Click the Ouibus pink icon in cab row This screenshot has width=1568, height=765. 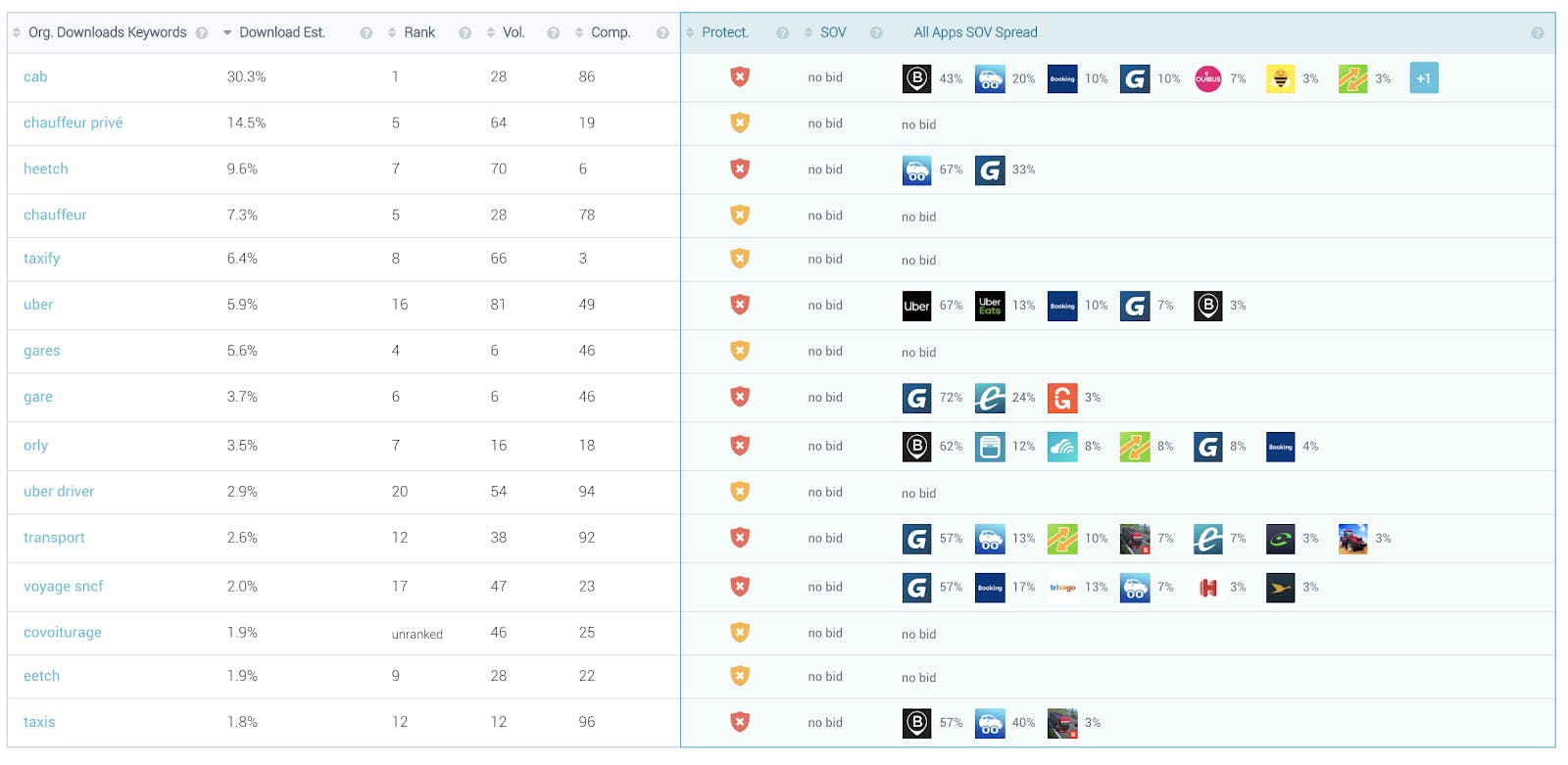(x=1207, y=78)
